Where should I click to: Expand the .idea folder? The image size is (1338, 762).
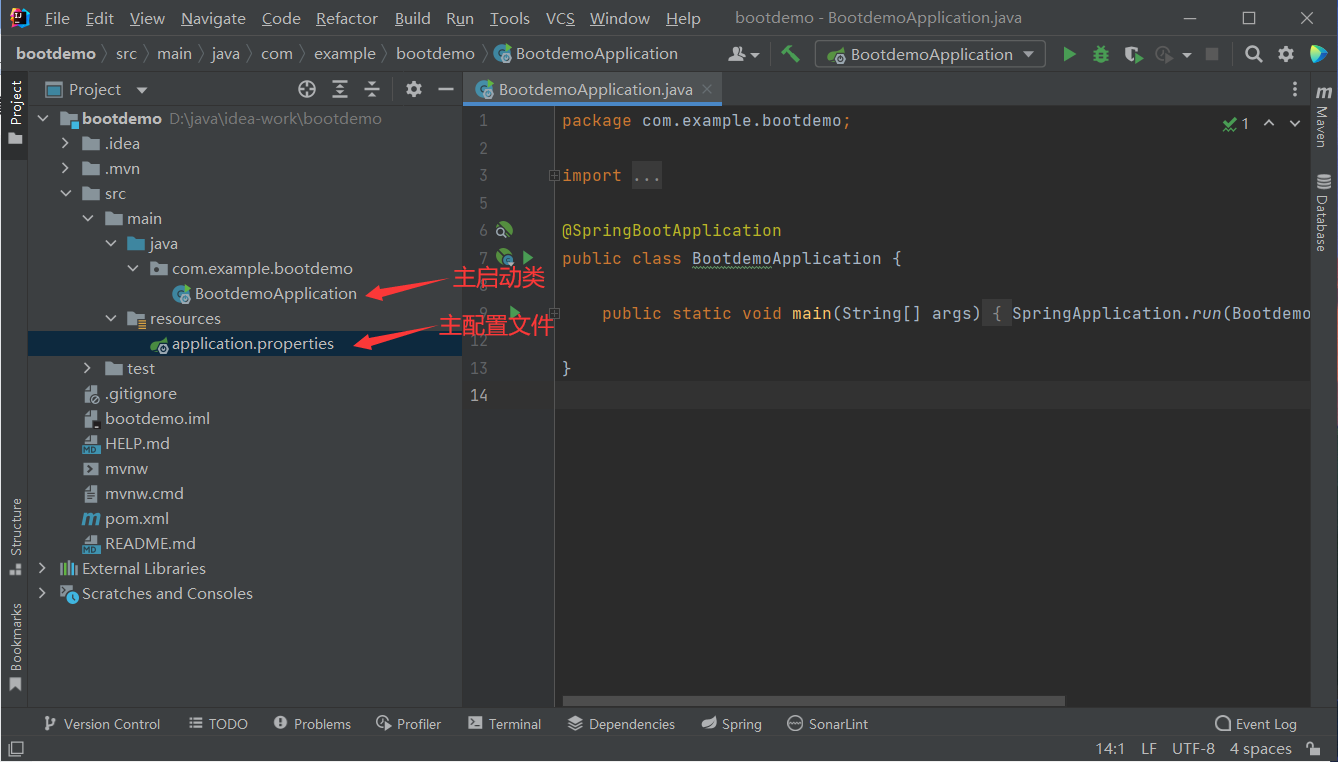(x=65, y=143)
